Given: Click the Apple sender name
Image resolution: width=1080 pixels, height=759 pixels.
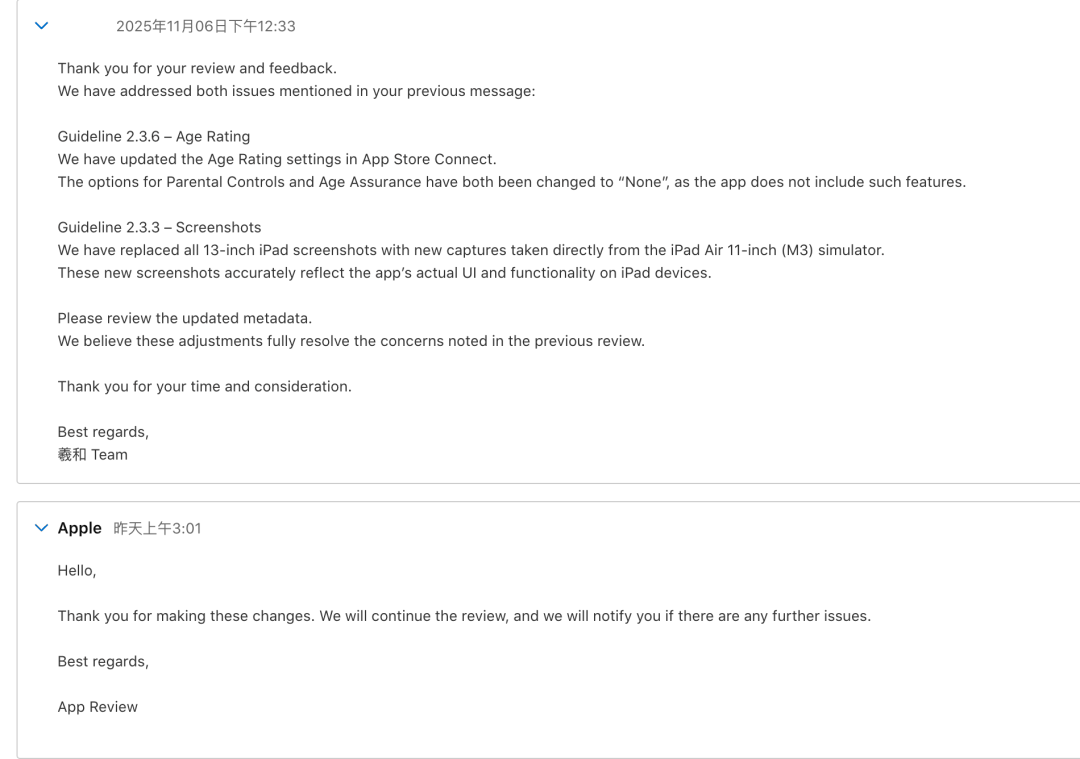Looking at the screenshot, I should (x=79, y=528).
